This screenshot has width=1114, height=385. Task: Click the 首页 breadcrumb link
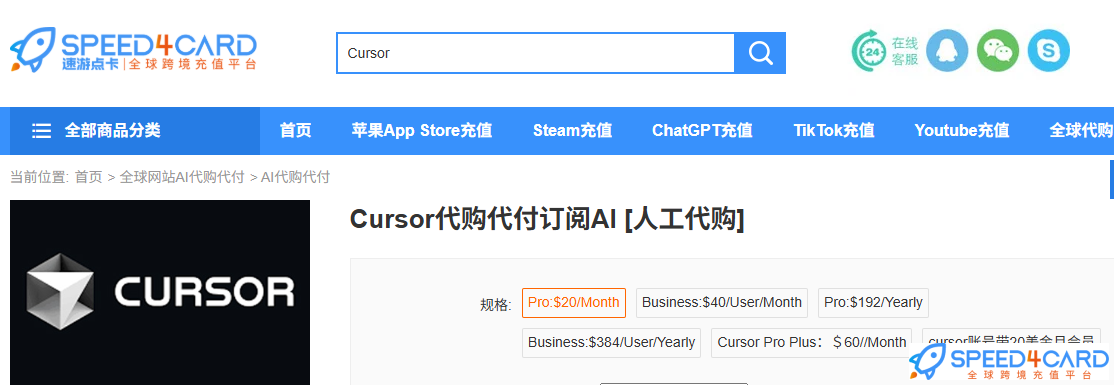pos(89,177)
